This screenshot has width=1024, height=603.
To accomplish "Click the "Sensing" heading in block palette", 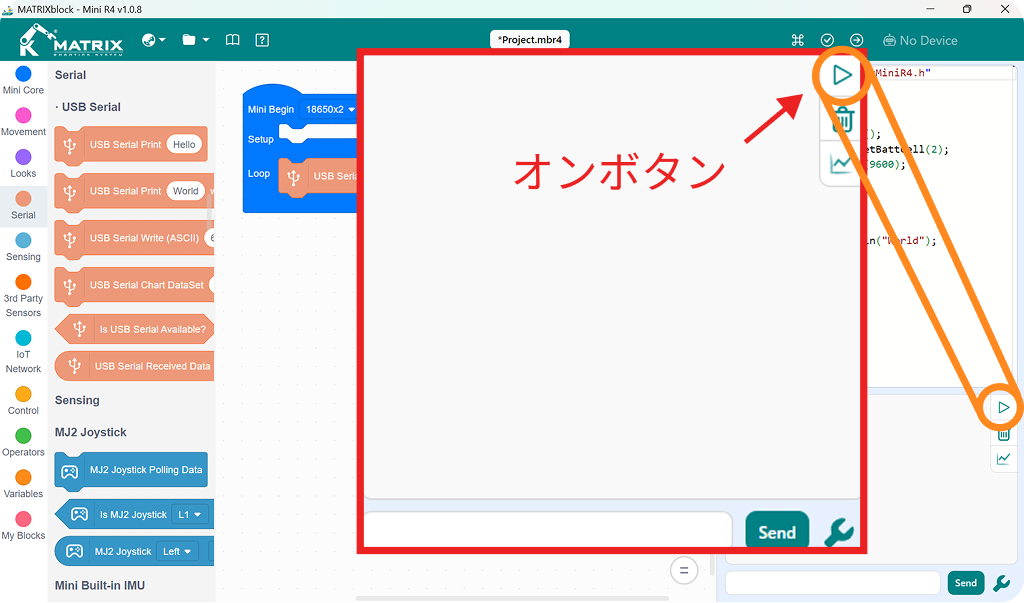I will coord(77,400).
